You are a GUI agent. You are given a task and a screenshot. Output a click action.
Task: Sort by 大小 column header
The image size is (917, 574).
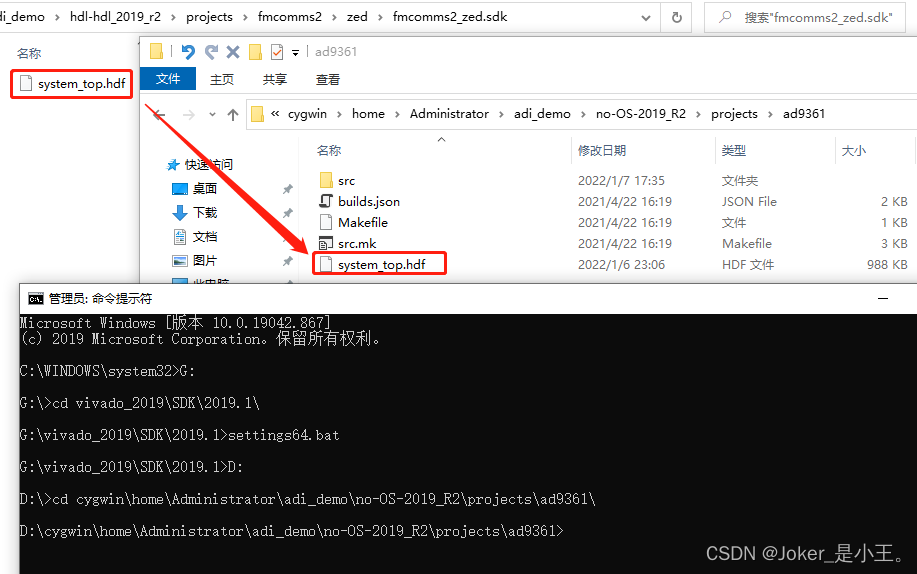tap(853, 151)
